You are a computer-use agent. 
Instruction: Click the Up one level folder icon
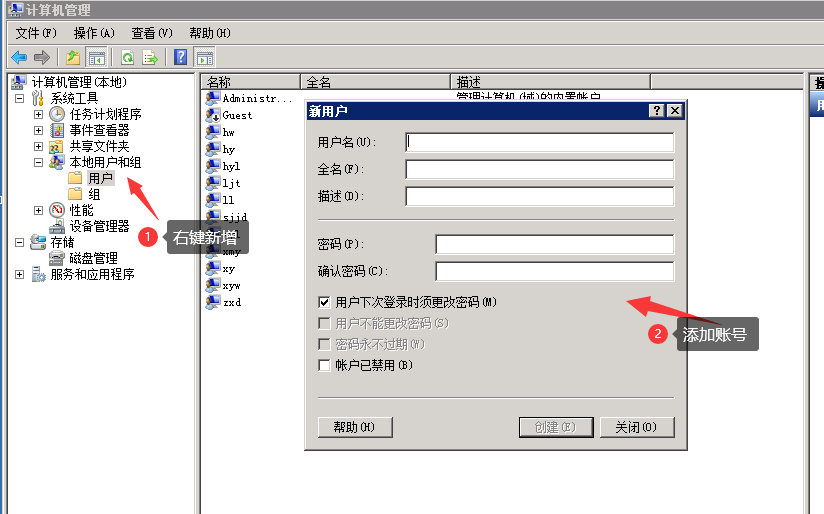73,57
